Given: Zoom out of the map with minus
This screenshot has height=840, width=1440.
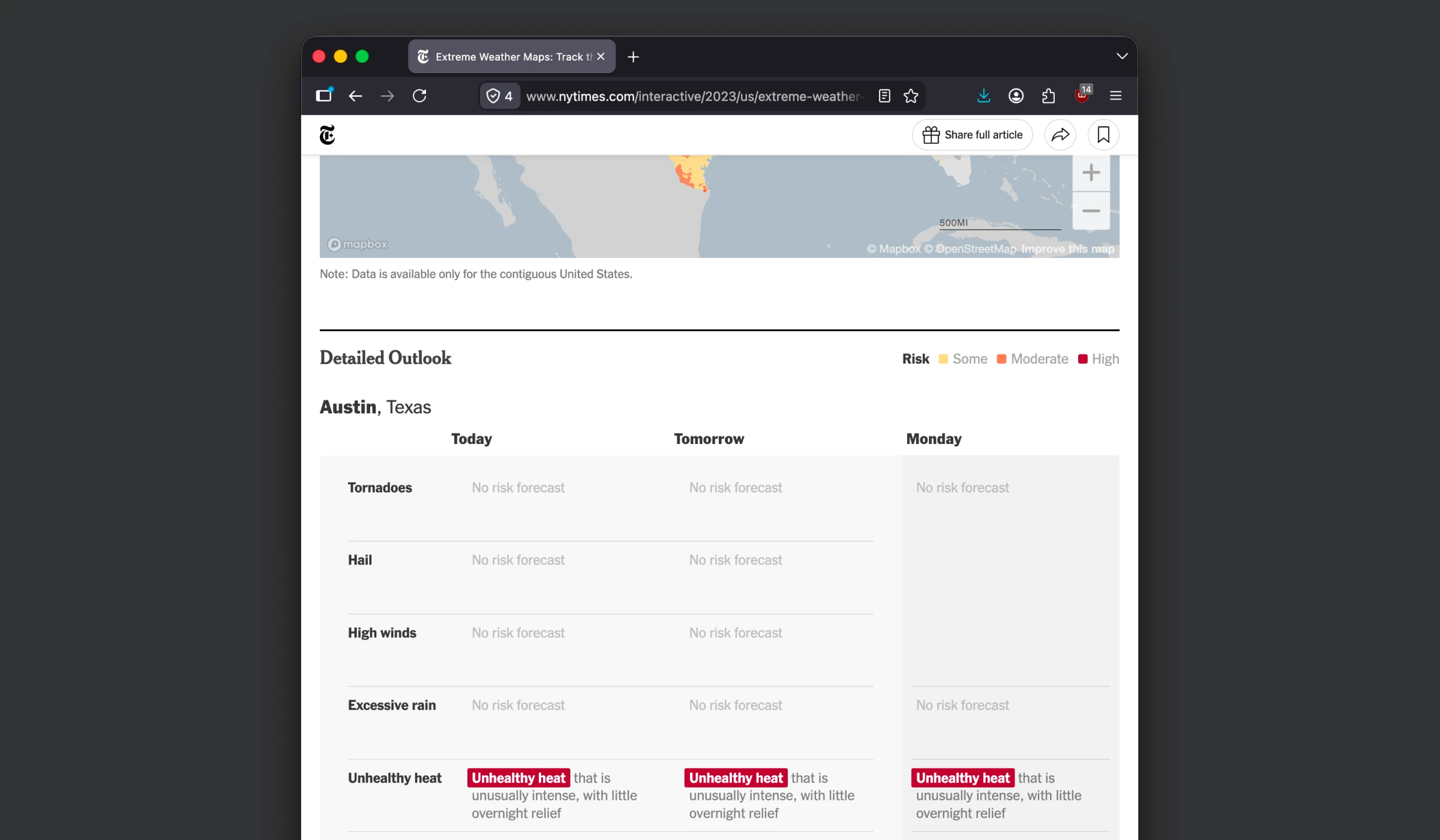Looking at the screenshot, I should [x=1091, y=211].
